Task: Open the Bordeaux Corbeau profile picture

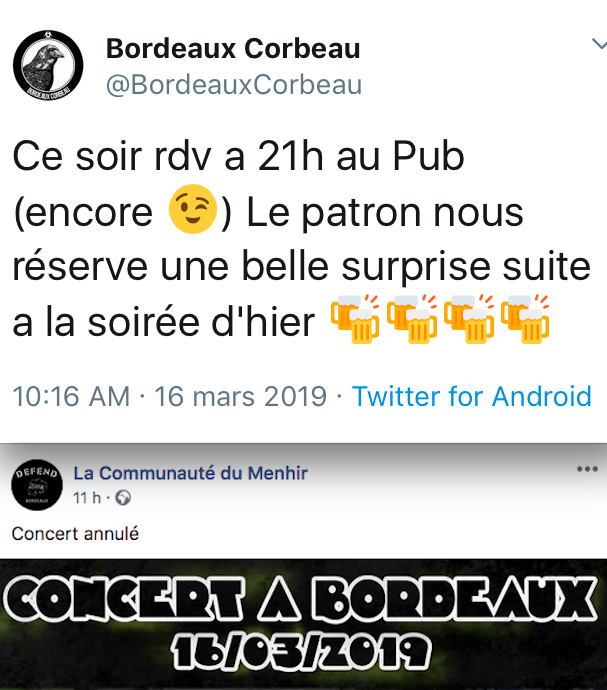Action: click(x=48, y=65)
